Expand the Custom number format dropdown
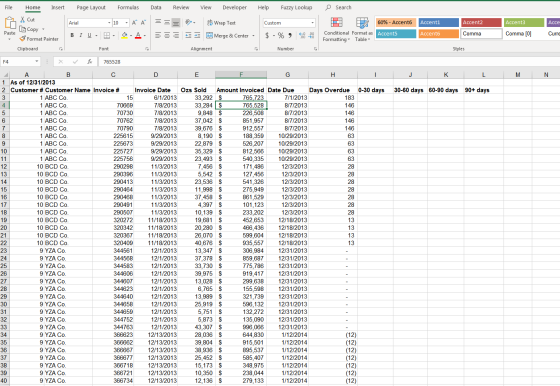 (x=312, y=23)
